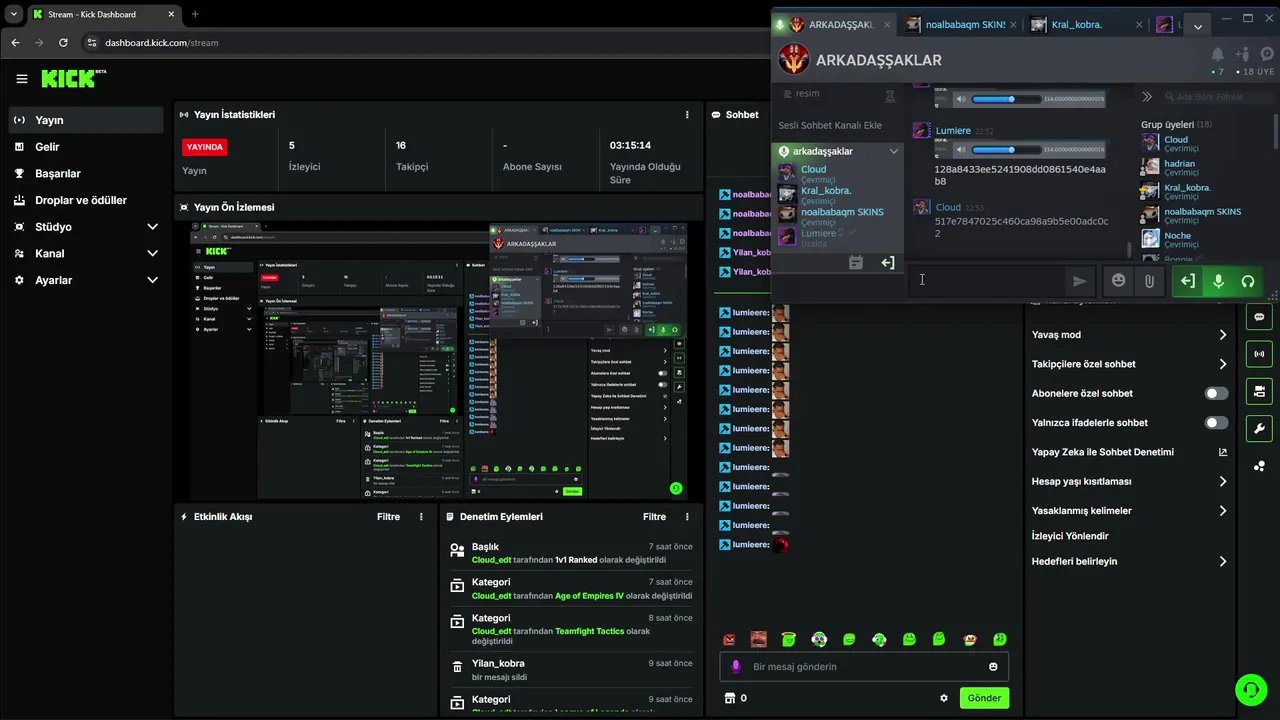This screenshot has height=720, width=1280.
Task: Focus the Ada Göre Filtrele search field
Action: coord(1220,97)
